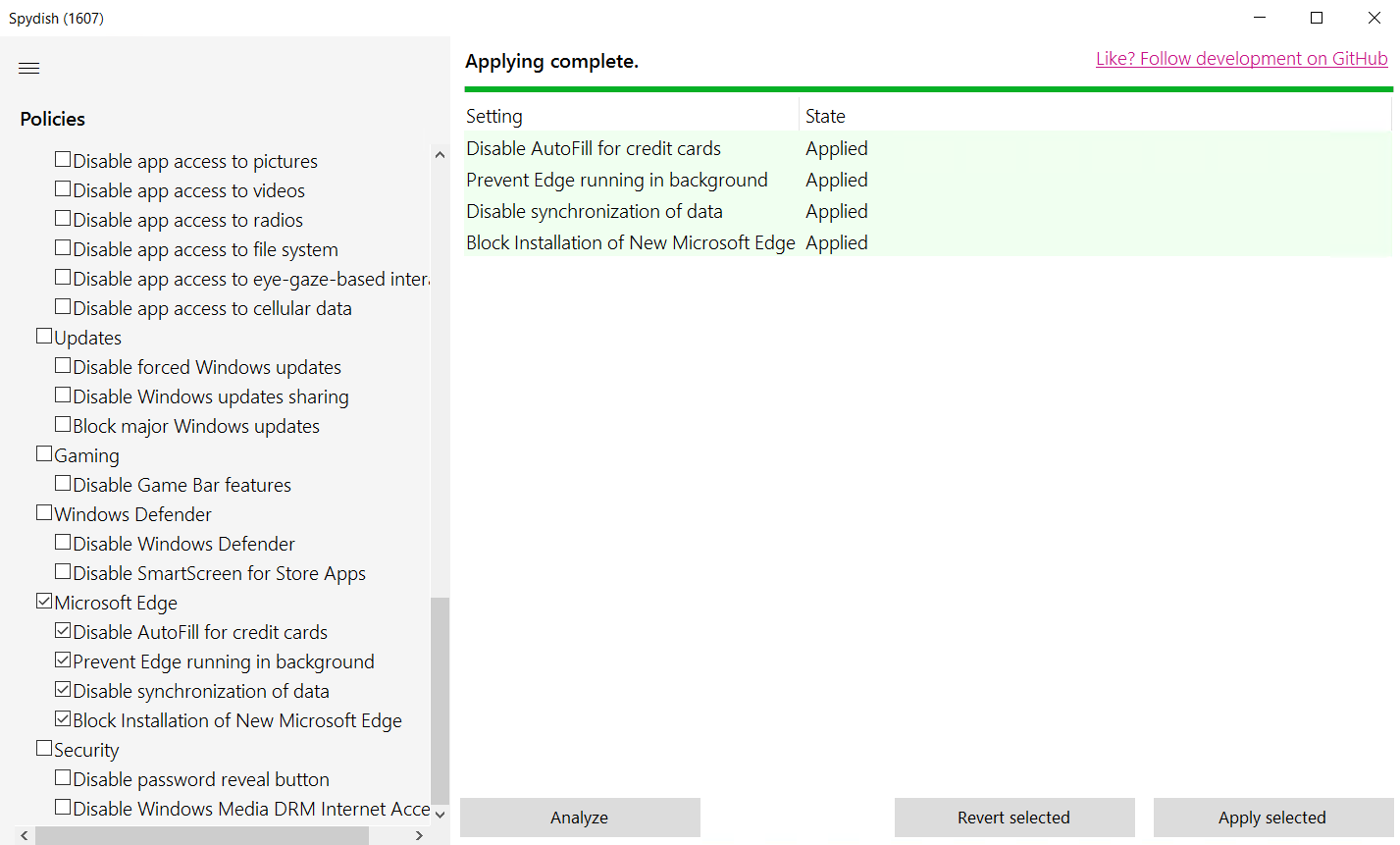
Task: Click the Analyze button
Action: (x=580, y=818)
